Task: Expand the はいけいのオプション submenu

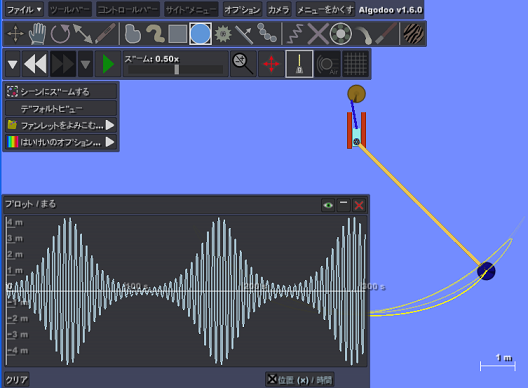Action: pyautogui.click(x=61, y=142)
